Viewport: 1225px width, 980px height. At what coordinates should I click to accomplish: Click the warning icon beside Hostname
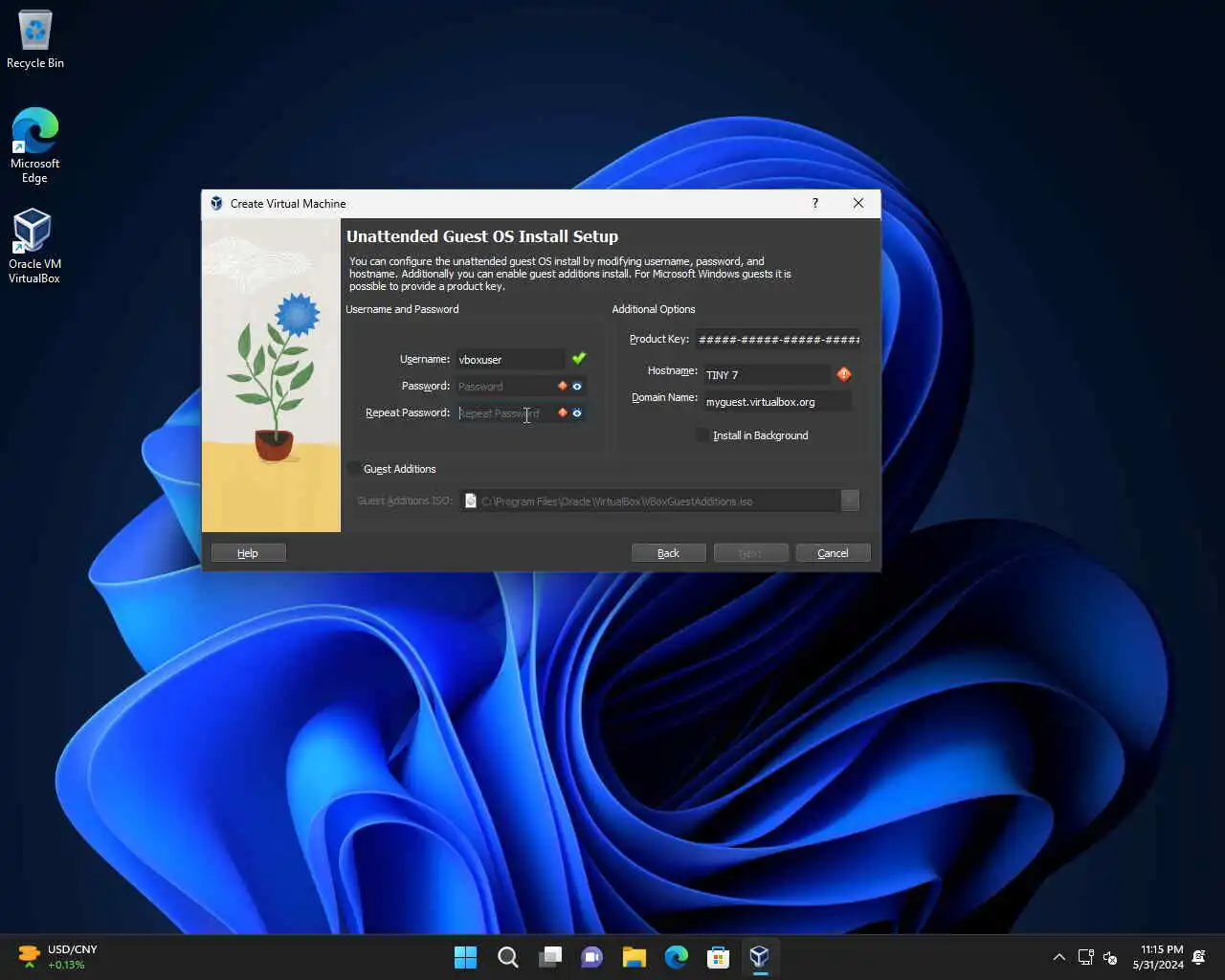(844, 374)
